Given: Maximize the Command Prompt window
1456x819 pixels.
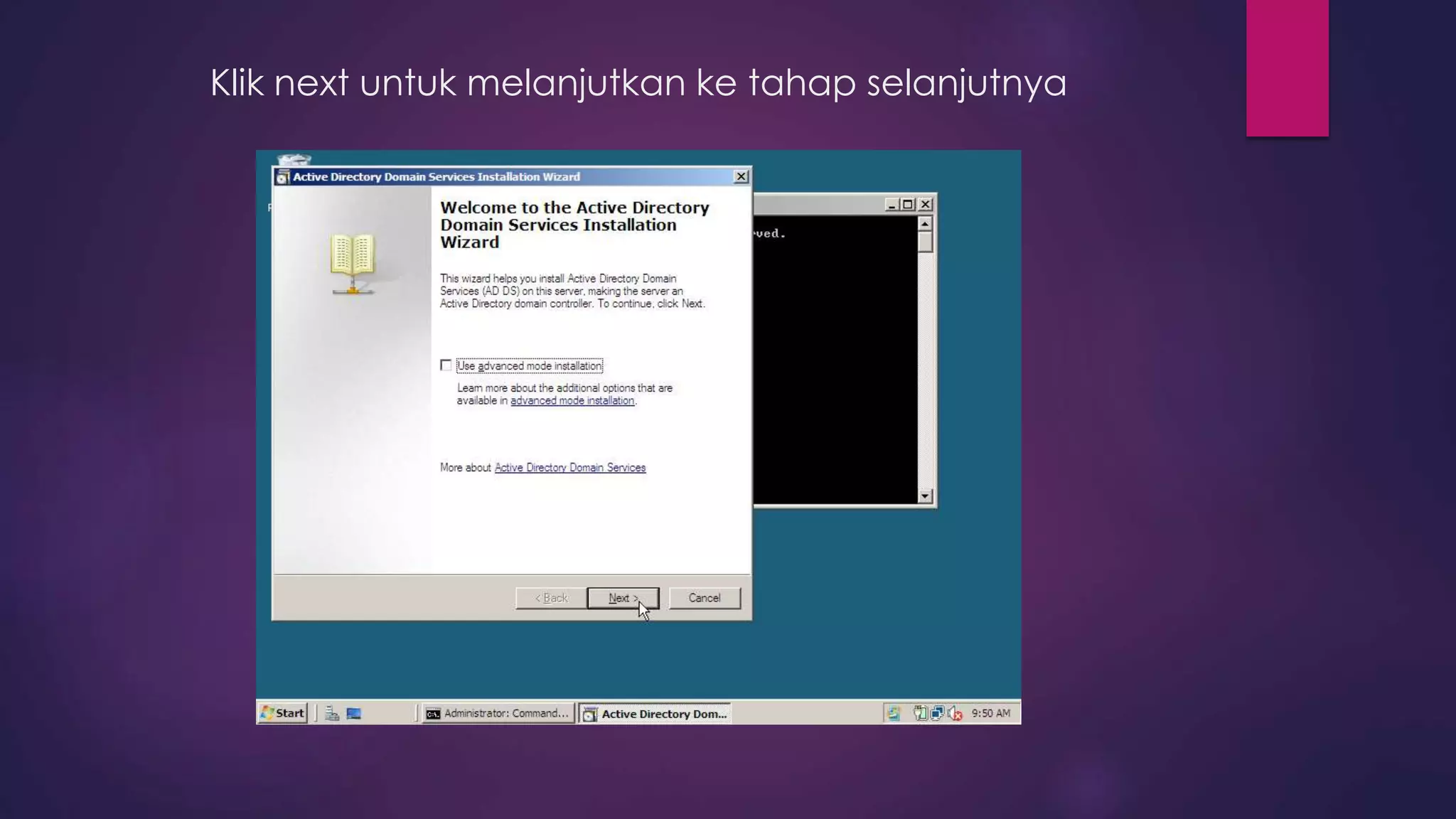Looking at the screenshot, I should pyautogui.click(x=908, y=205).
